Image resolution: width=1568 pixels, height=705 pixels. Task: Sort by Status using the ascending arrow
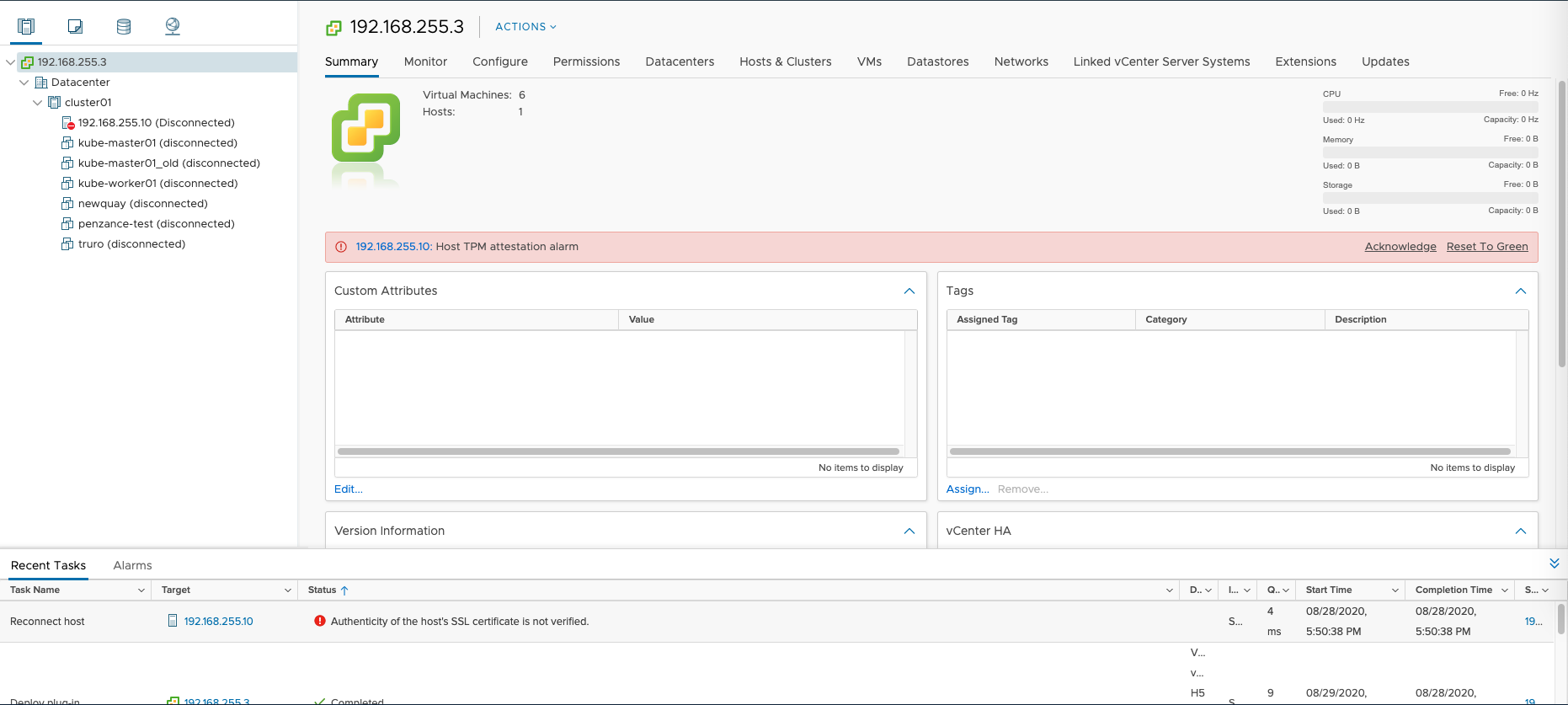(344, 590)
